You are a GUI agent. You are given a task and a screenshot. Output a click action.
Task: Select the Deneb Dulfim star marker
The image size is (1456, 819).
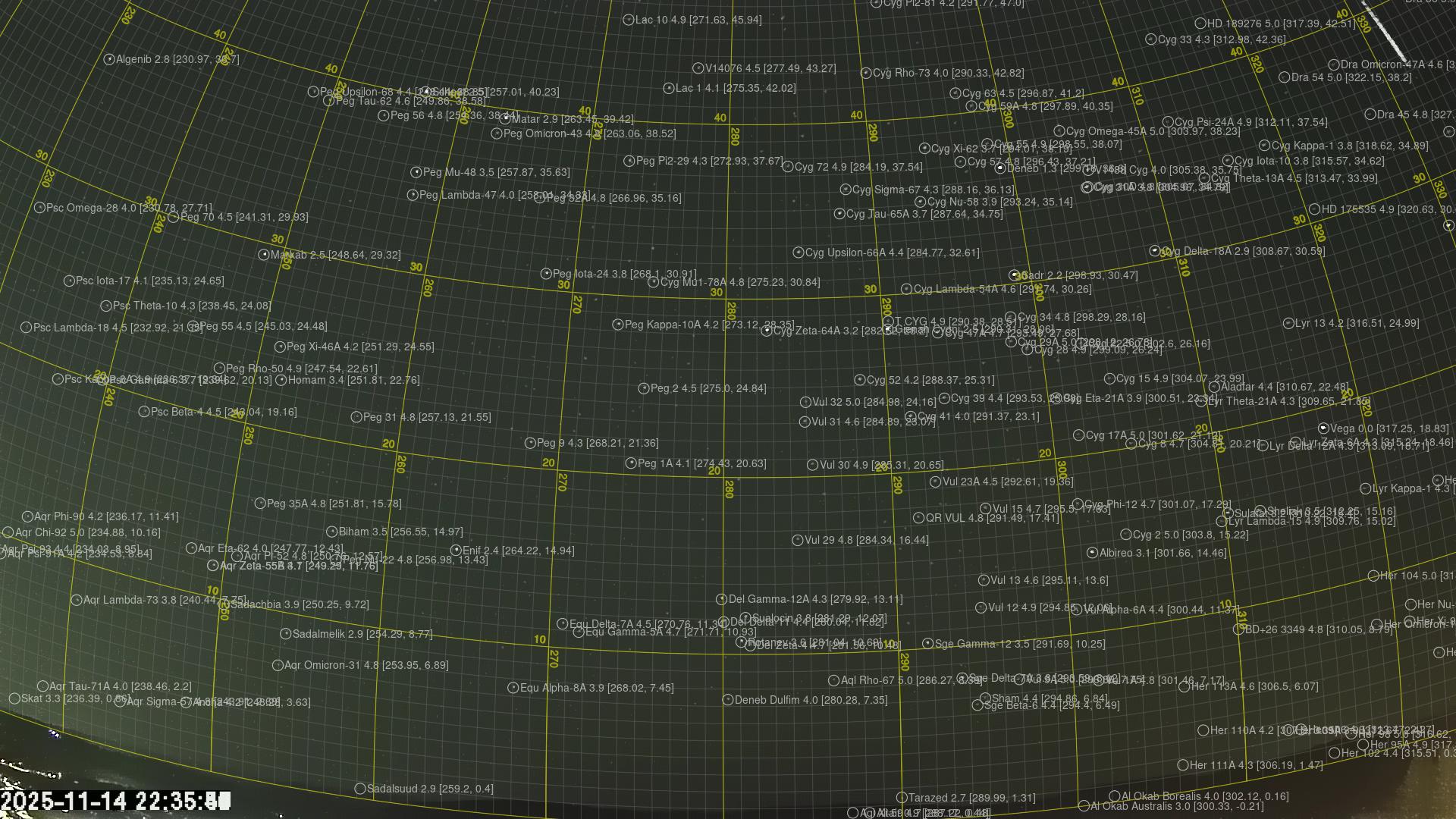pos(728,700)
